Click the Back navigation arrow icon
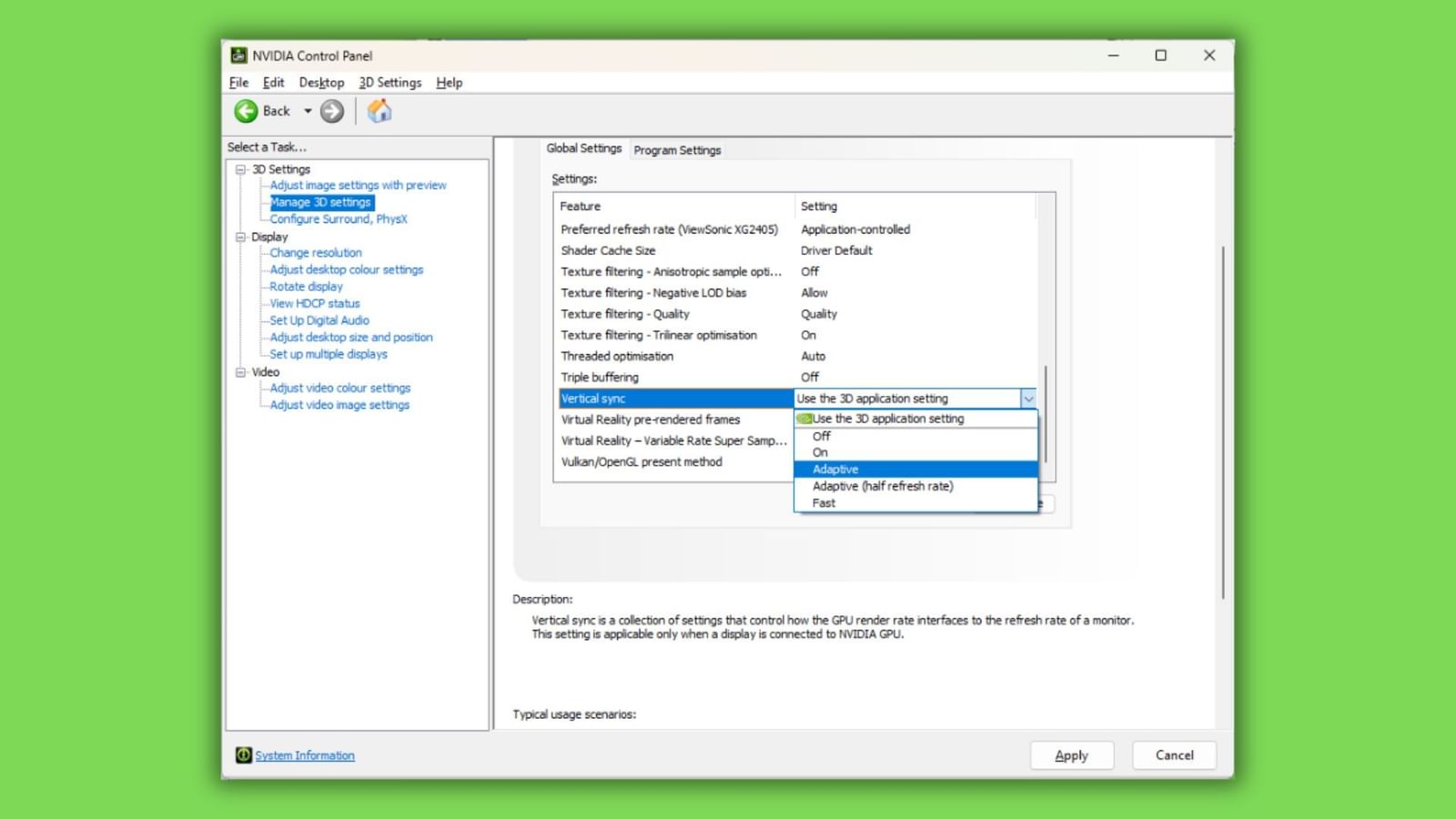Screen dimensions: 1456x819 pyautogui.click(x=246, y=111)
